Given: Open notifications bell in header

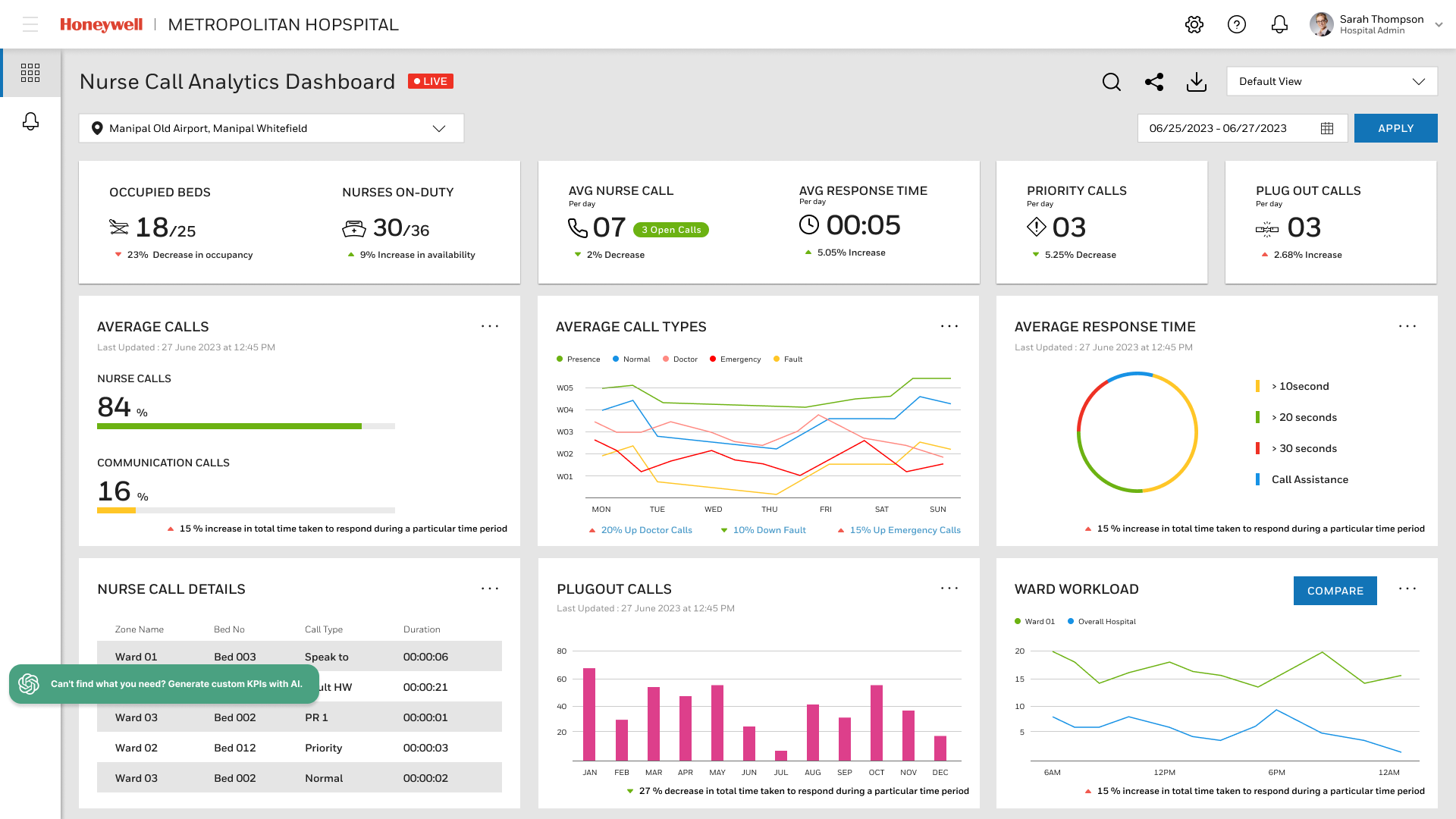Looking at the screenshot, I should pyautogui.click(x=1279, y=24).
